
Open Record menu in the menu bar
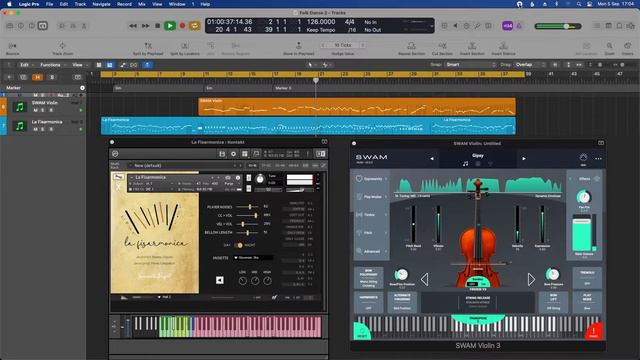124,4
